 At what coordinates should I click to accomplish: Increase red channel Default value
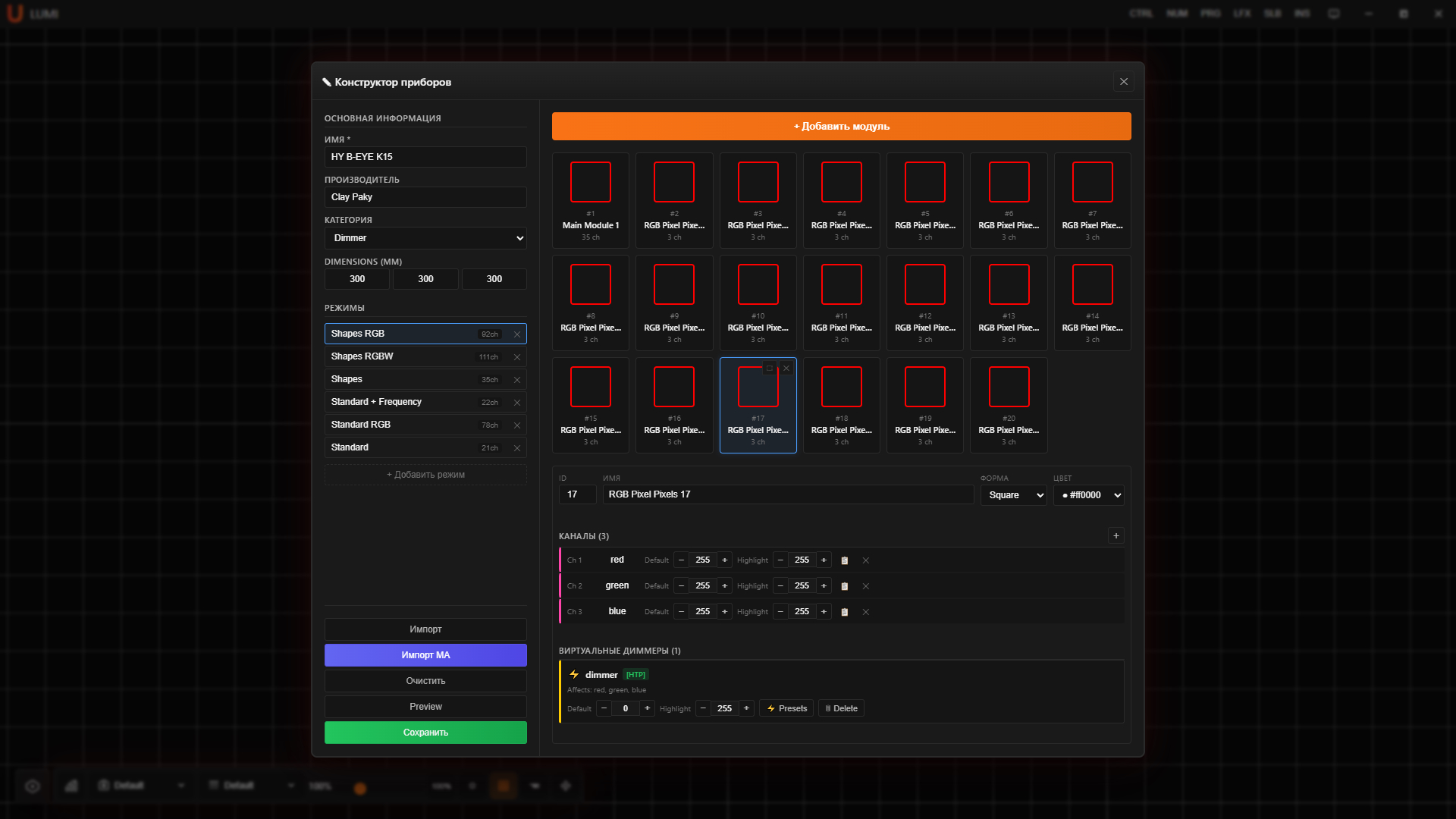point(725,560)
